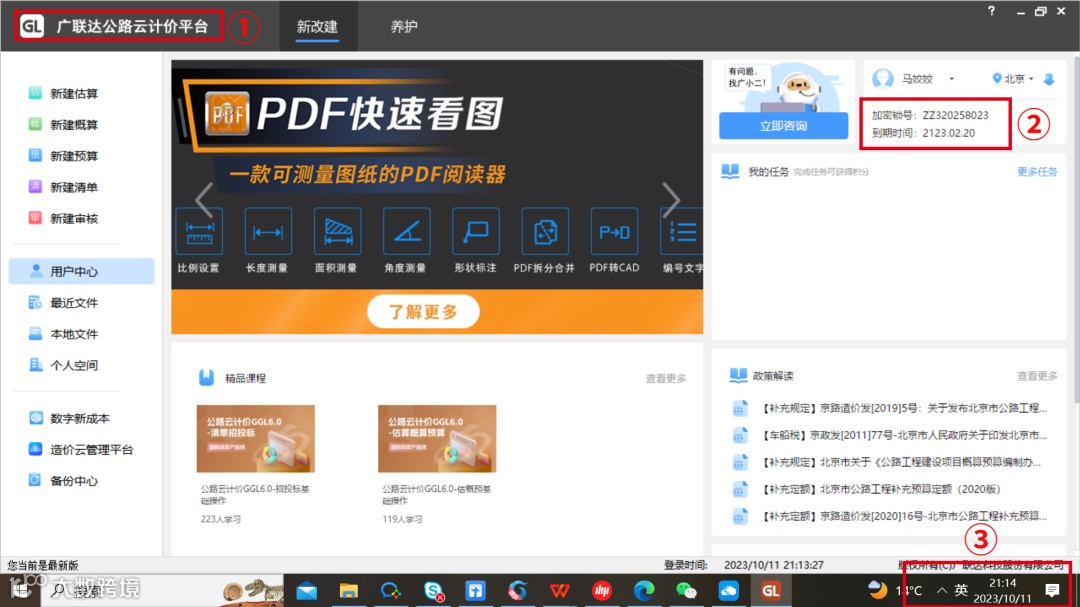Click 查看更多 in 政策解读 section
Image resolution: width=1080 pixels, height=607 pixels.
[x=1037, y=376]
